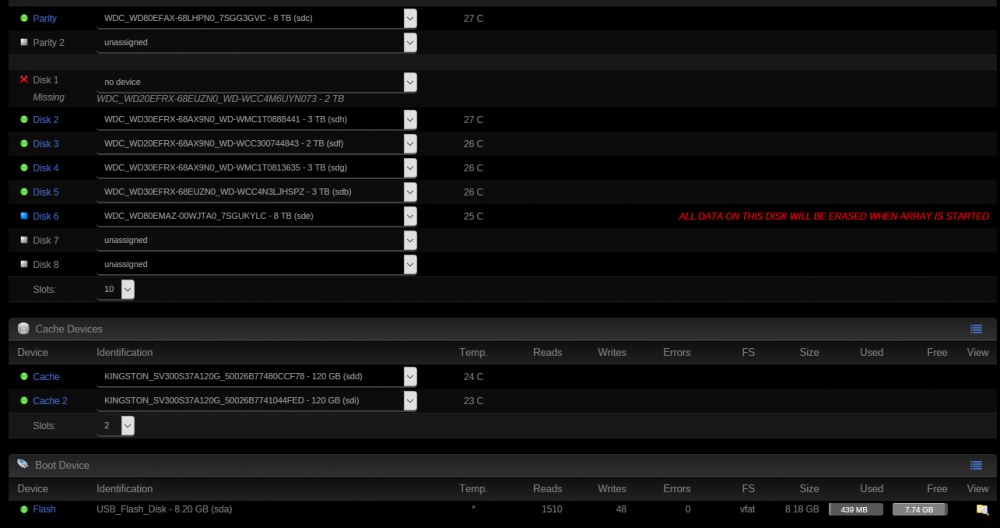Click the Cache 2 temperature 23 C
This screenshot has width=1000, height=528.
(x=473, y=400)
